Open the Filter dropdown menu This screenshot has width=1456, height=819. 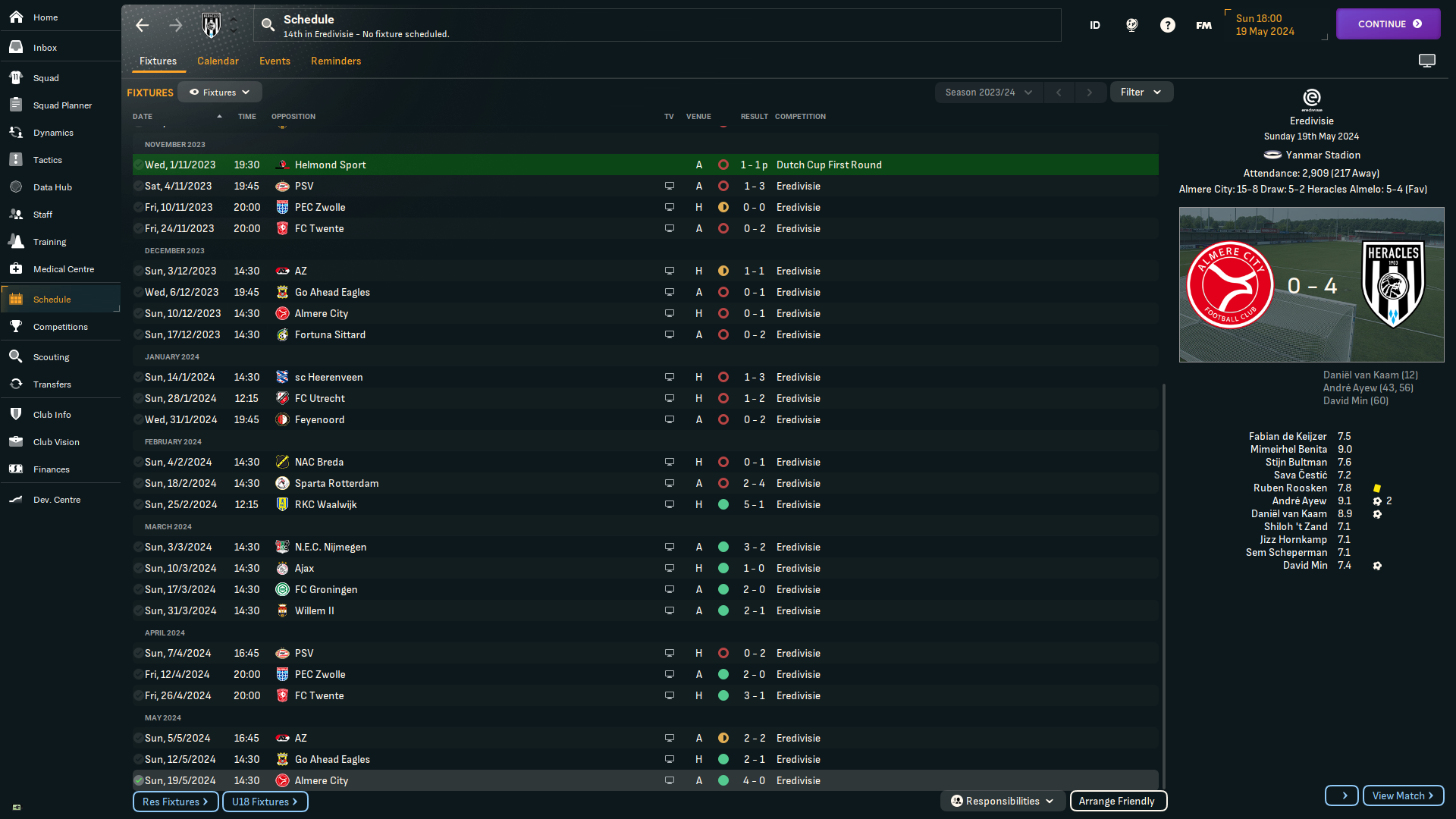pos(1140,92)
